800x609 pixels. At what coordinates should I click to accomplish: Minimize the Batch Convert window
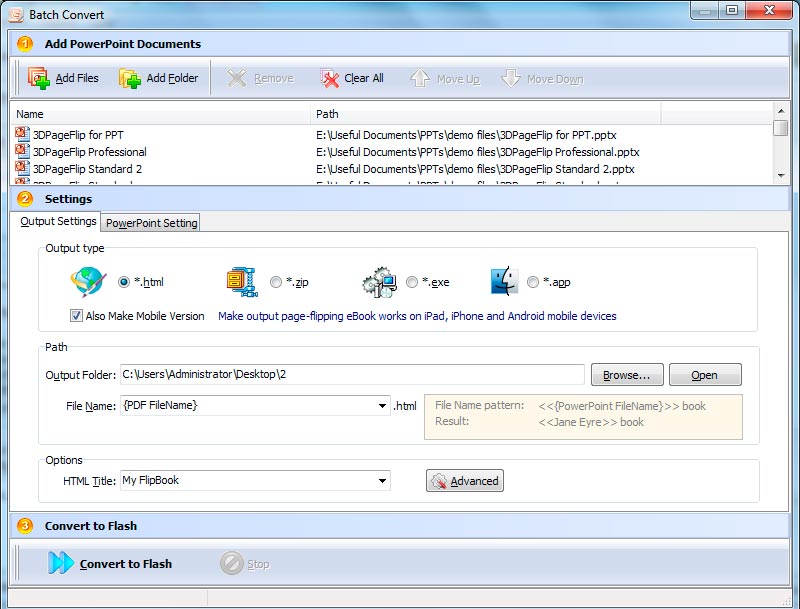click(705, 10)
